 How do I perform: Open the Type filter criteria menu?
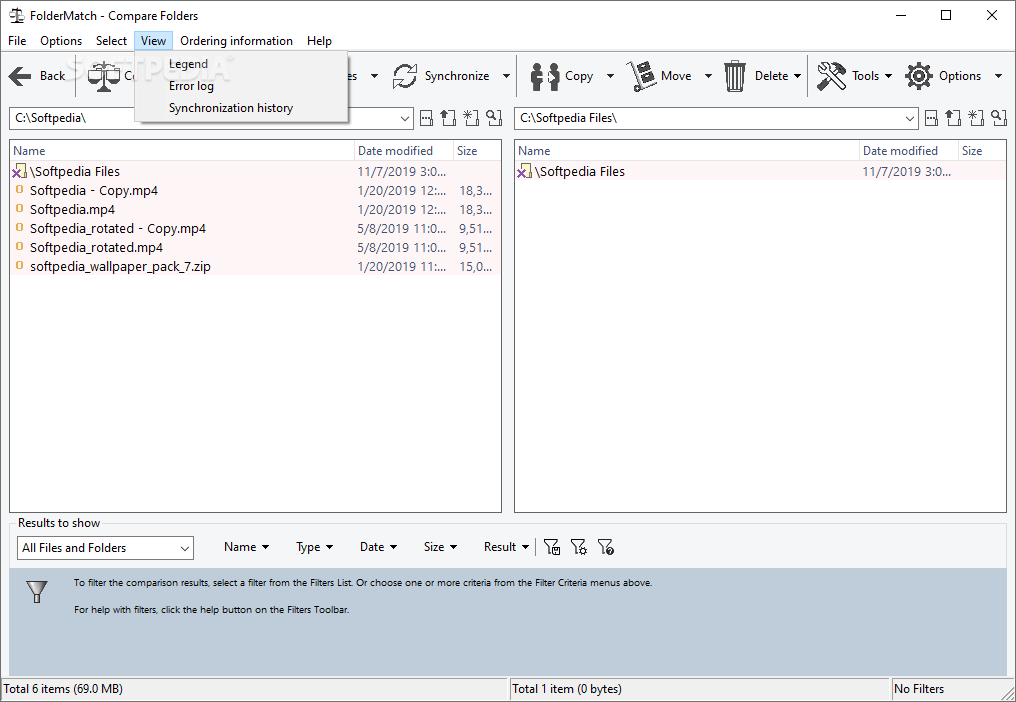314,547
